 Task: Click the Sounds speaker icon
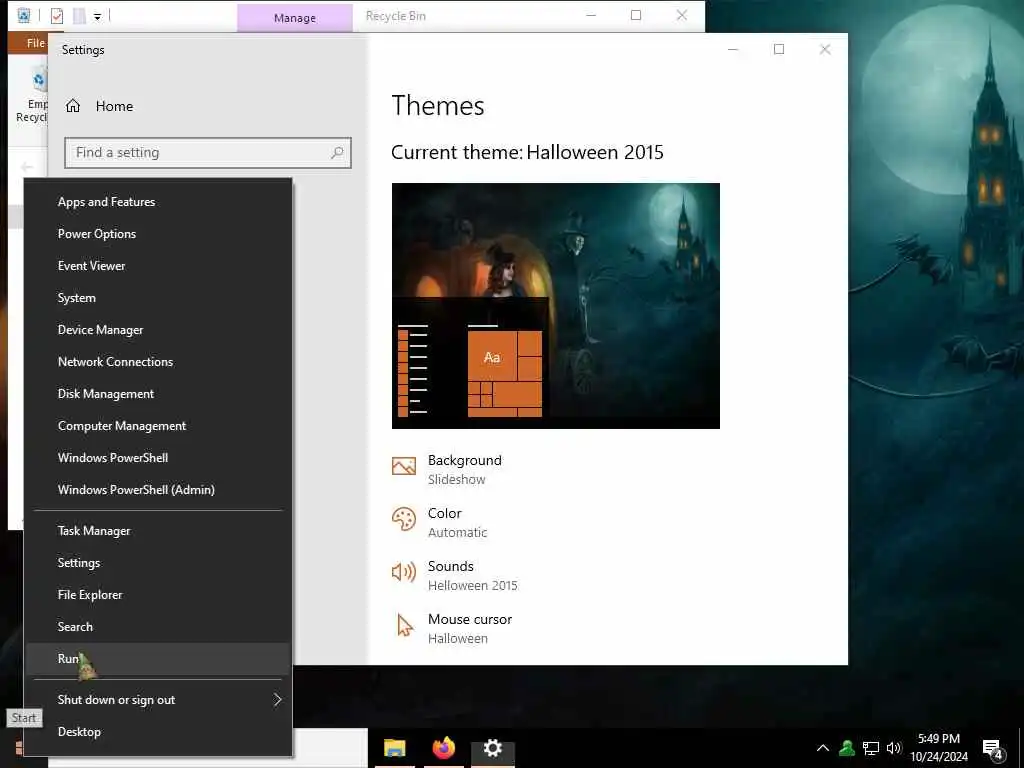tap(404, 572)
